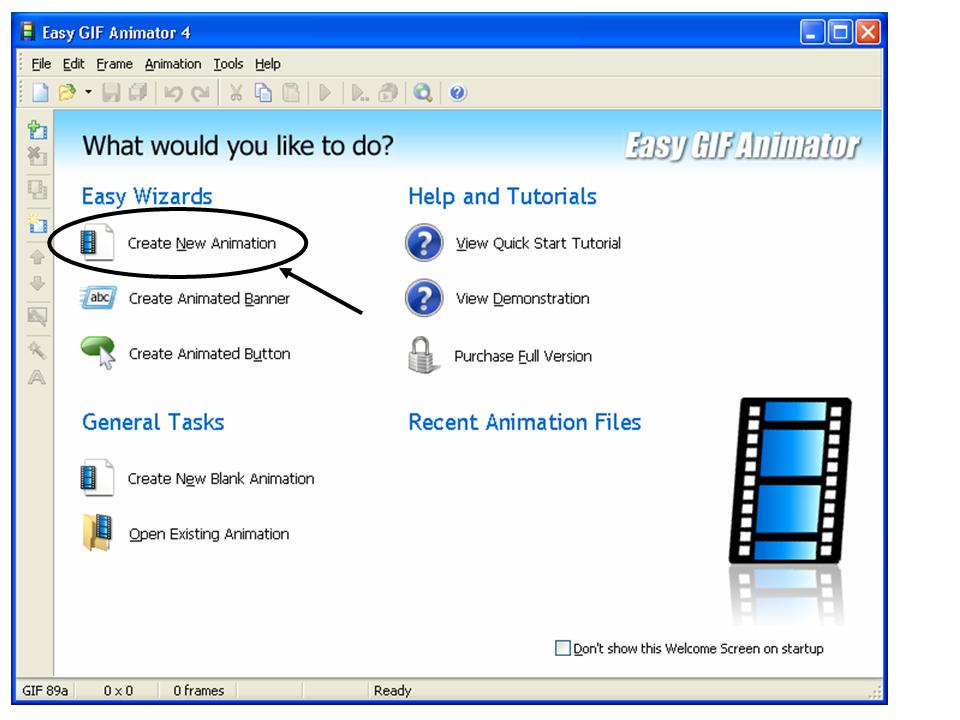Click the 0 x 0 status bar entry

[118, 691]
